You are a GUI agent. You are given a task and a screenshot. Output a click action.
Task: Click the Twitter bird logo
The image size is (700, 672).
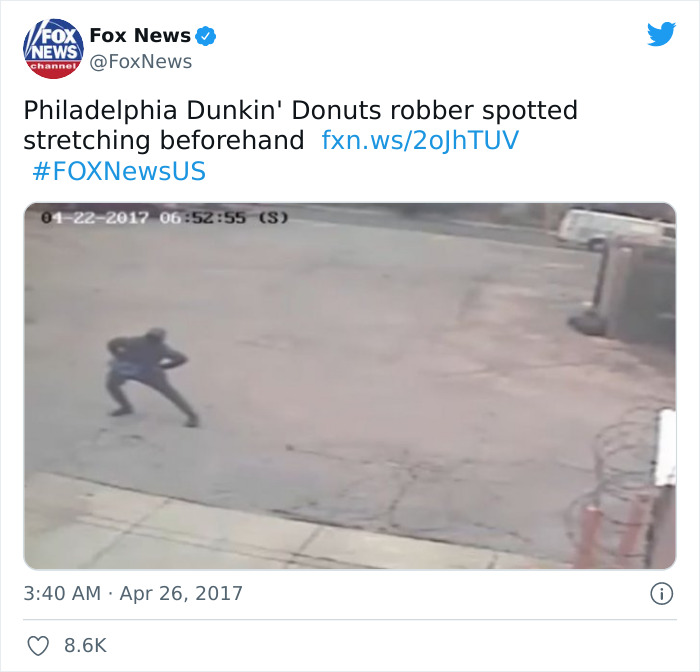[x=661, y=34]
